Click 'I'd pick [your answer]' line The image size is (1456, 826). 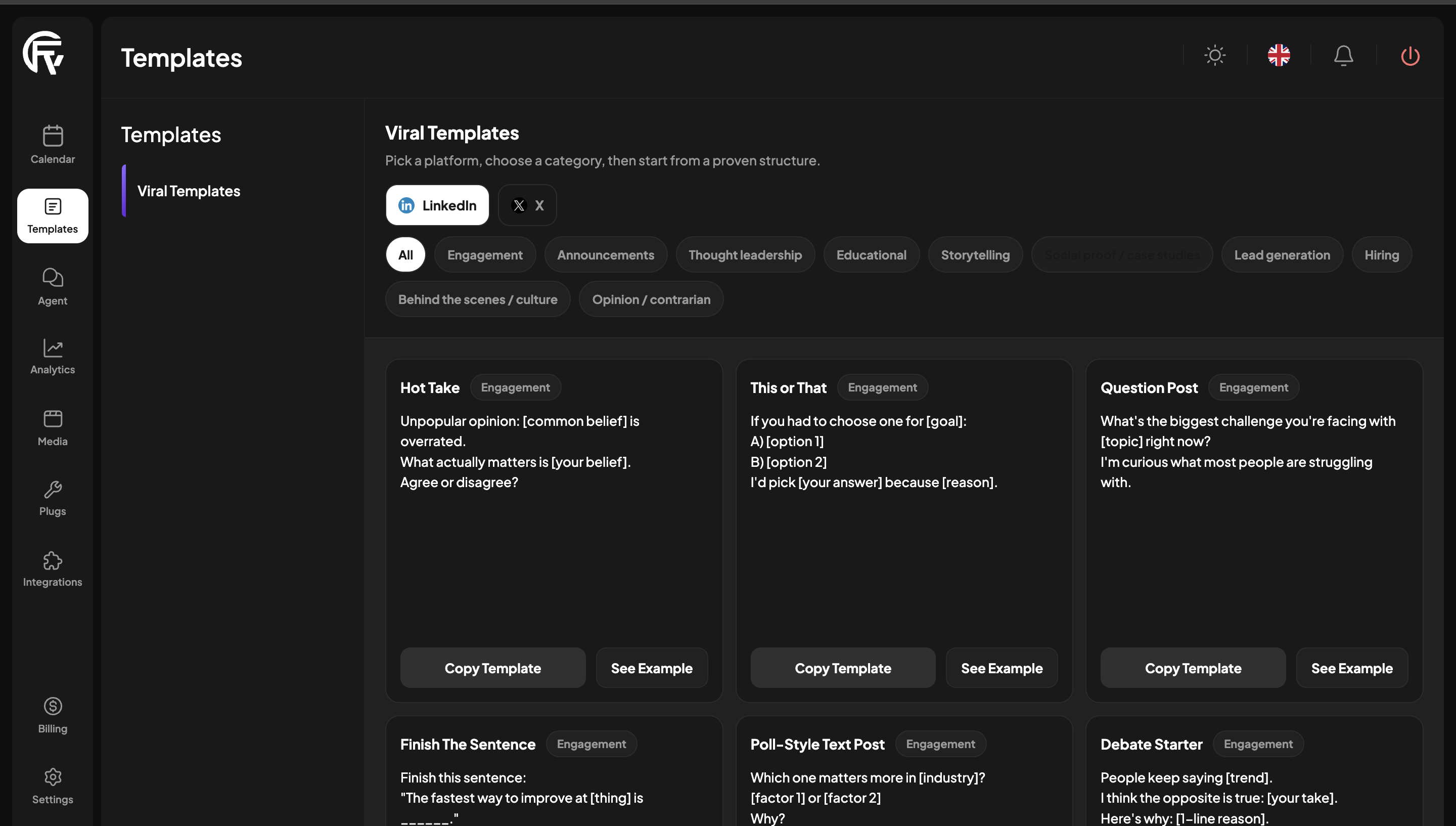pyautogui.click(x=873, y=482)
